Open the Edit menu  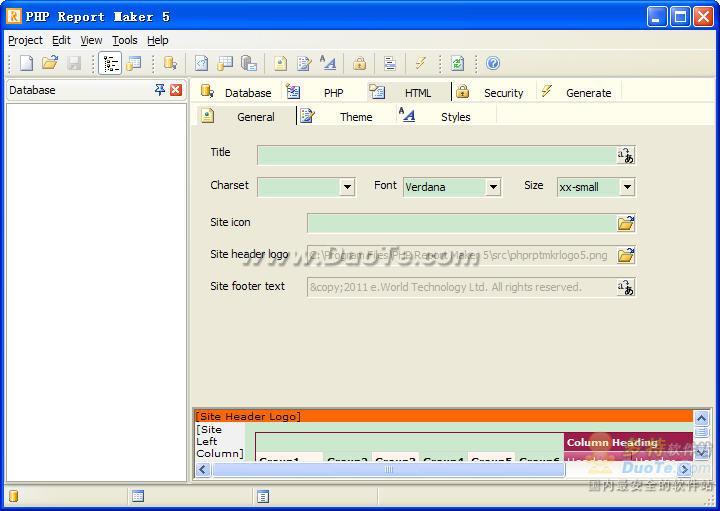[x=61, y=40]
